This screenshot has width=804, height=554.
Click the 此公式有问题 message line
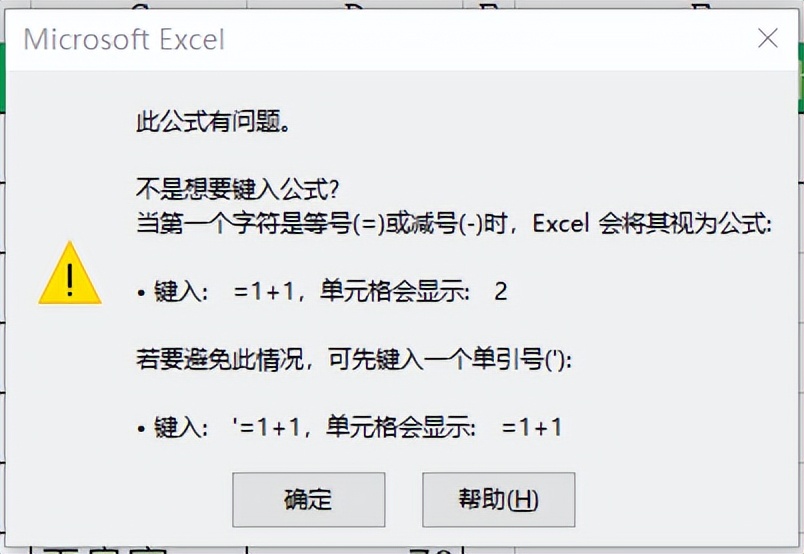(213, 122)
